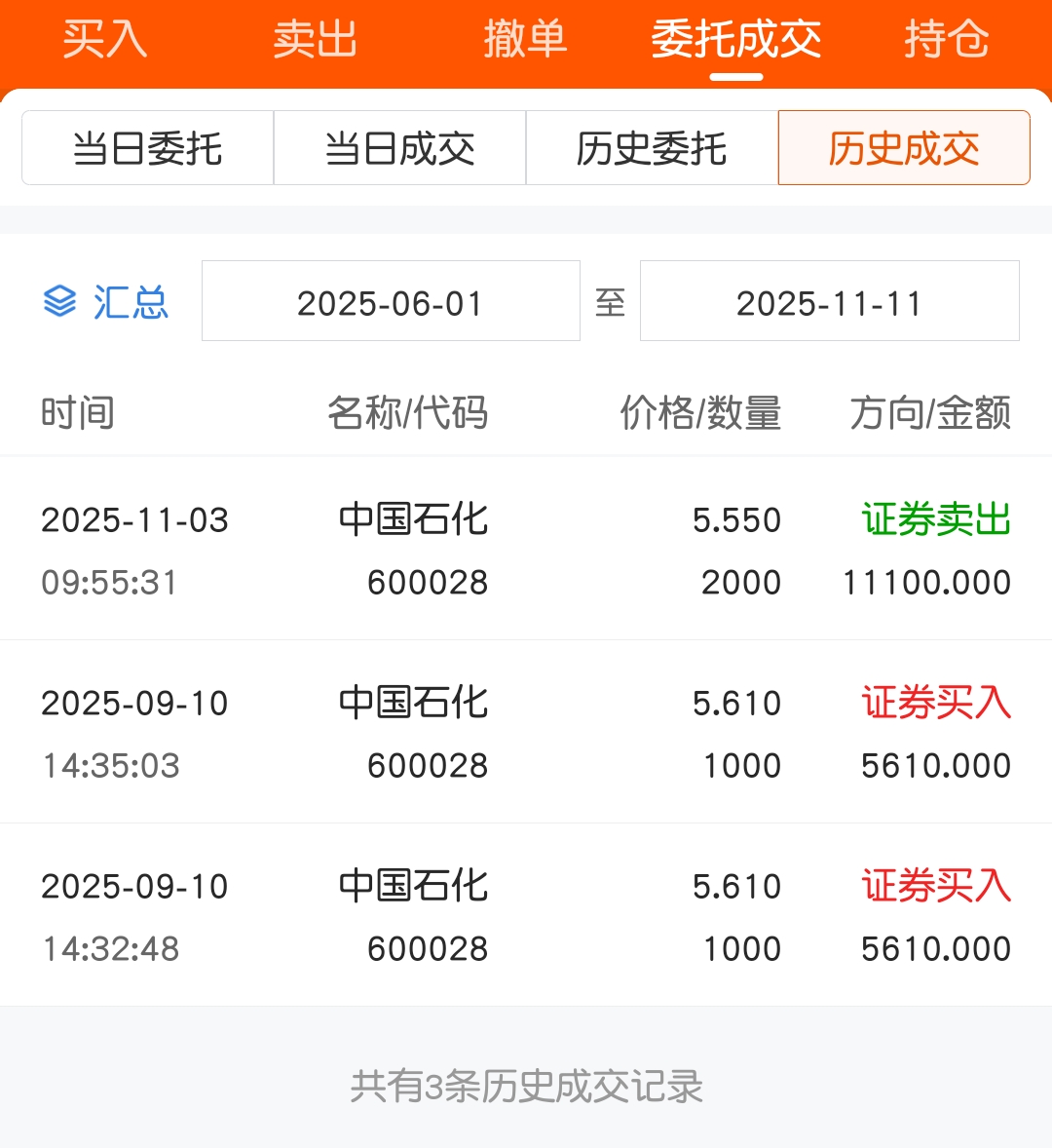This screenshot has height=1148, width=1052.
Task: Open the 14:35:03 证券买入 record
Action: pos(526,732)
